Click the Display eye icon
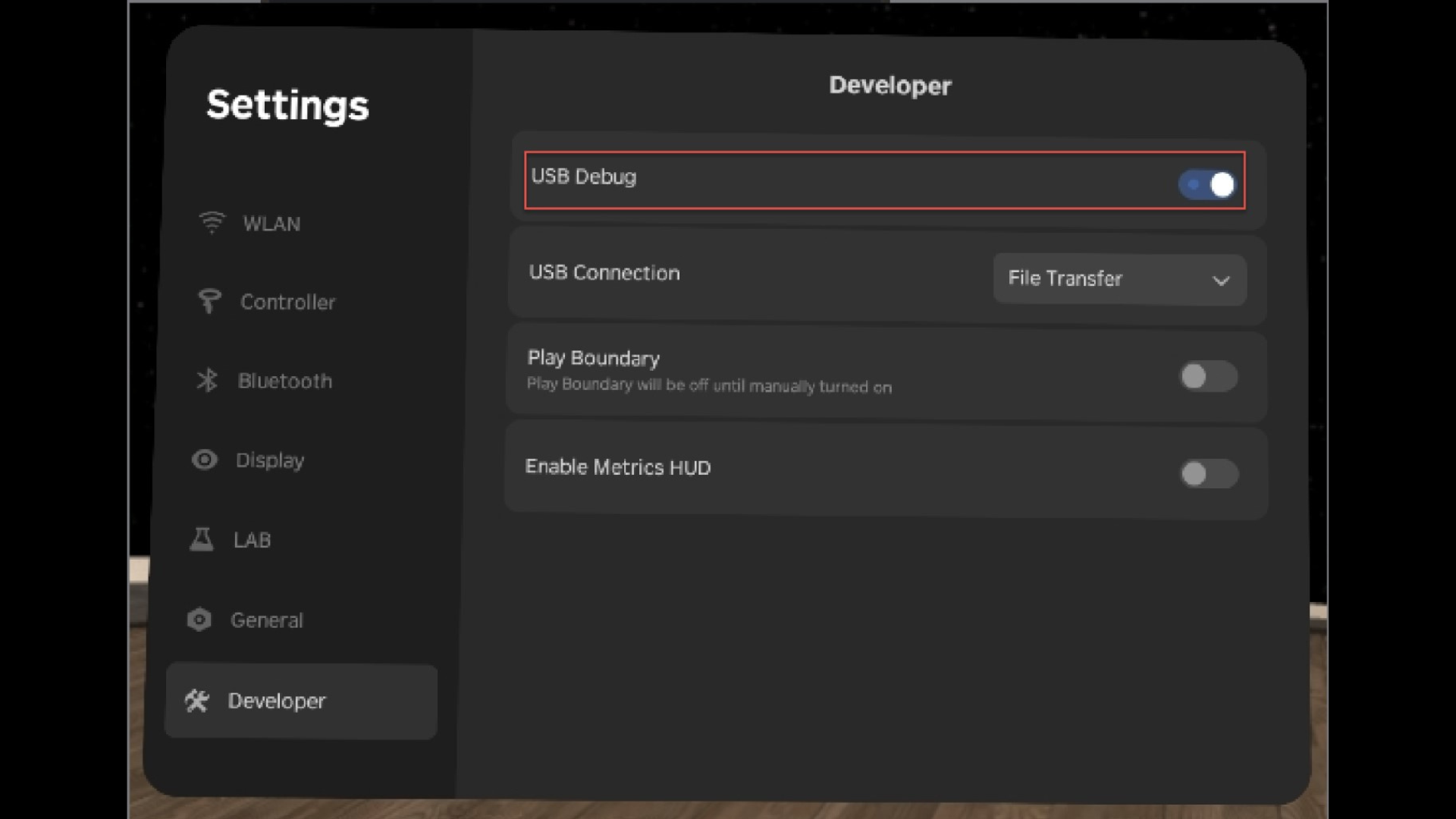1456x819 pixels. click(x=204, y=460)
